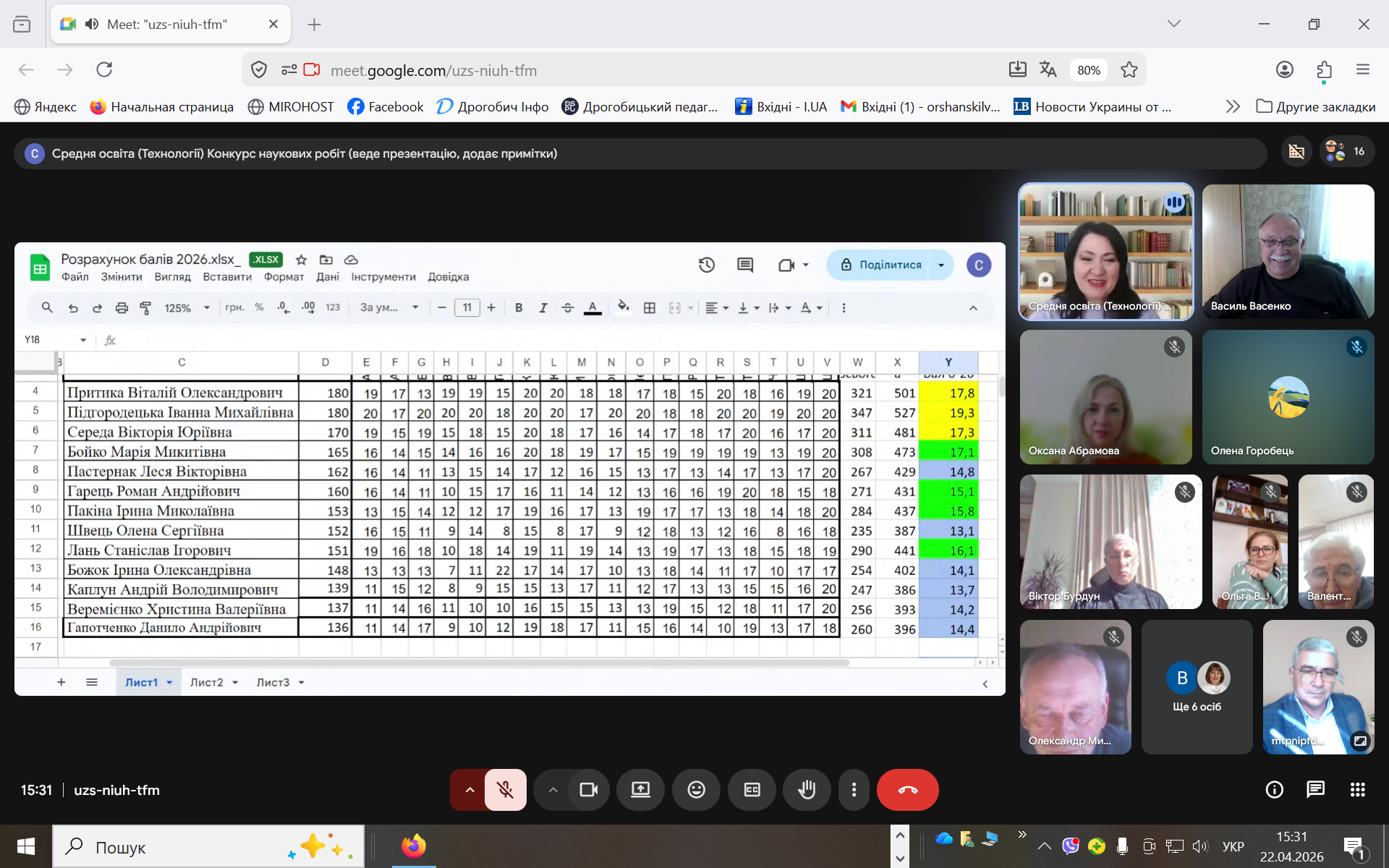
Task: Open the Facebook bookmark
Action: [386, 107]
